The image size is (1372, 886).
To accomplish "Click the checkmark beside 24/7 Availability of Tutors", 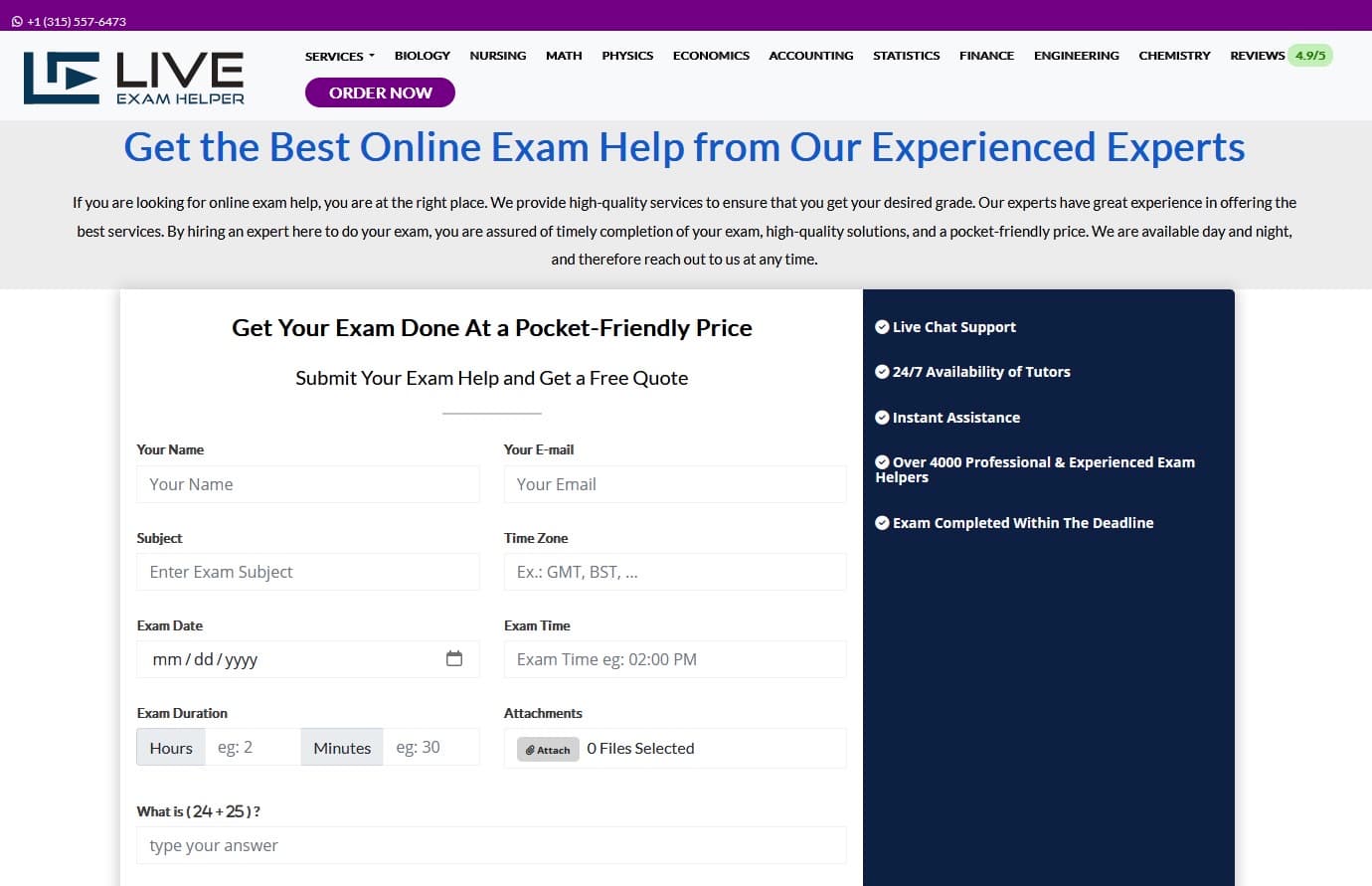I will [x=882, y=372].
